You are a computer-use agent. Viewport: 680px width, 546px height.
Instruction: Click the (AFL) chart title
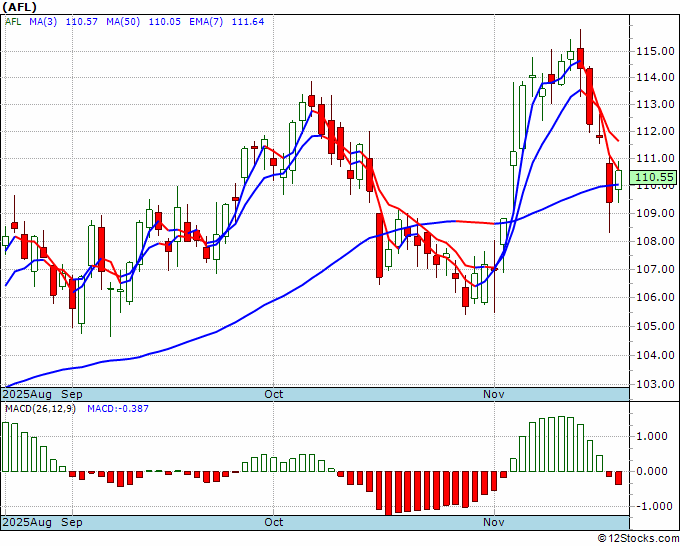coord(20,7)
